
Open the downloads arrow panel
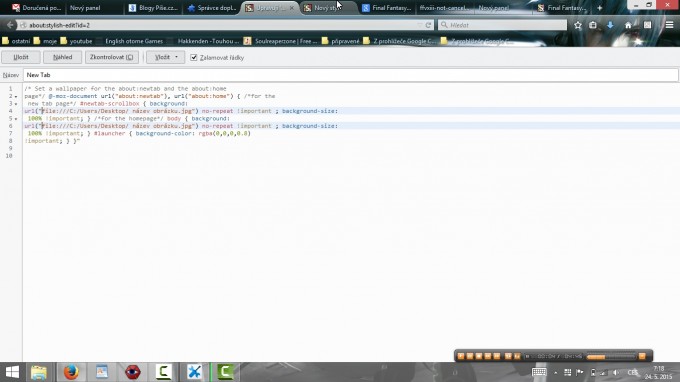point(610,25)
